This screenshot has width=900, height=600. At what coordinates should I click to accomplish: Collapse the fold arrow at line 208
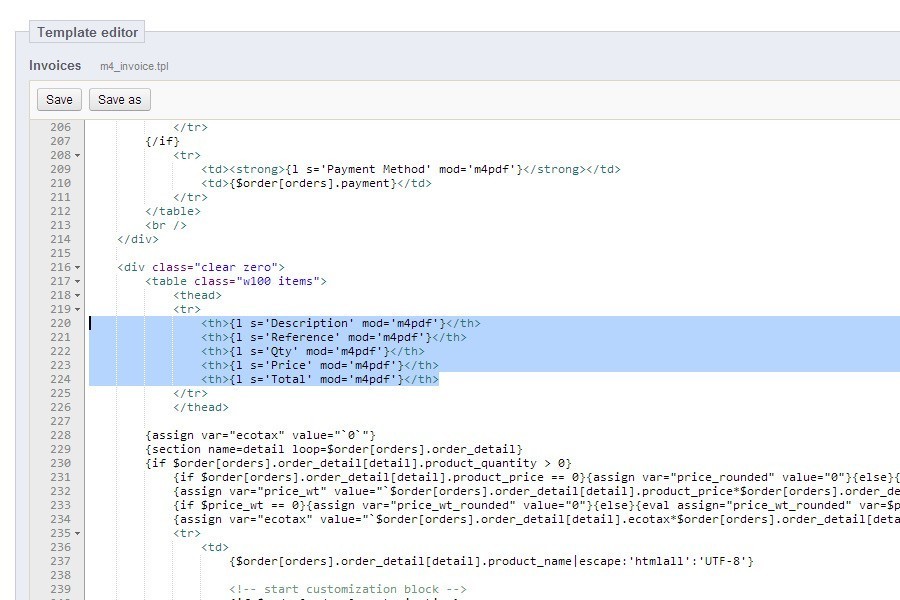77,156
